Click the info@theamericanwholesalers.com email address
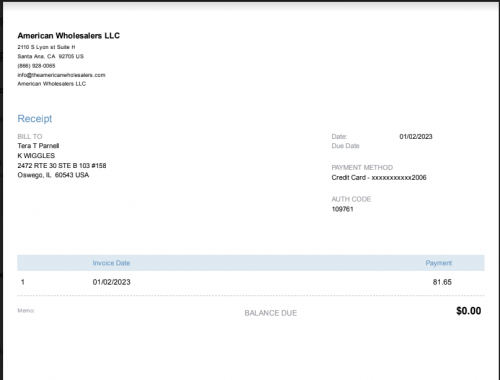Image resolution: width=500 pixels, height=380 pixels. click(x=61, y=75)
